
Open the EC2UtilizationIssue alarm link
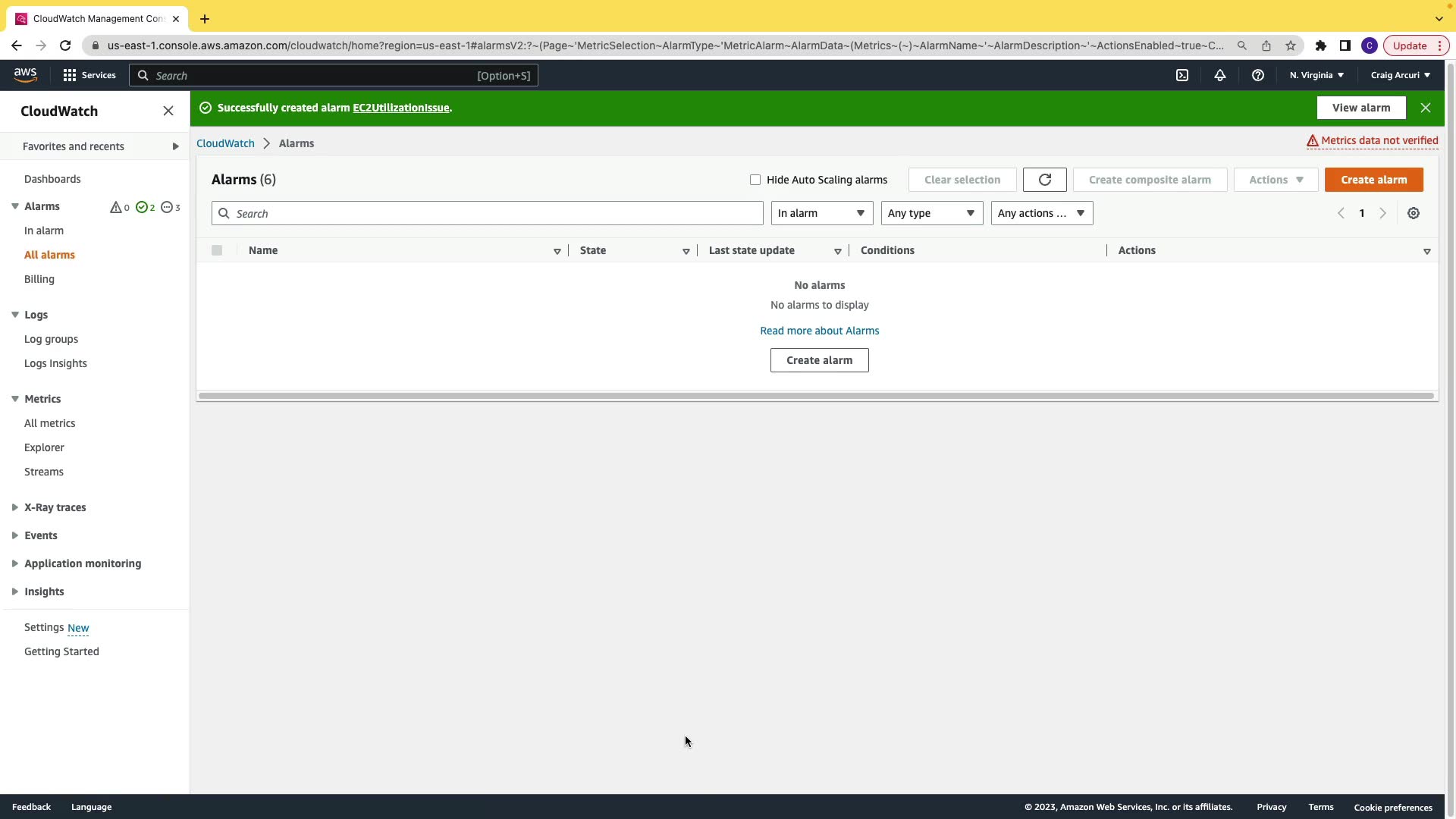(x=400, y=108)
